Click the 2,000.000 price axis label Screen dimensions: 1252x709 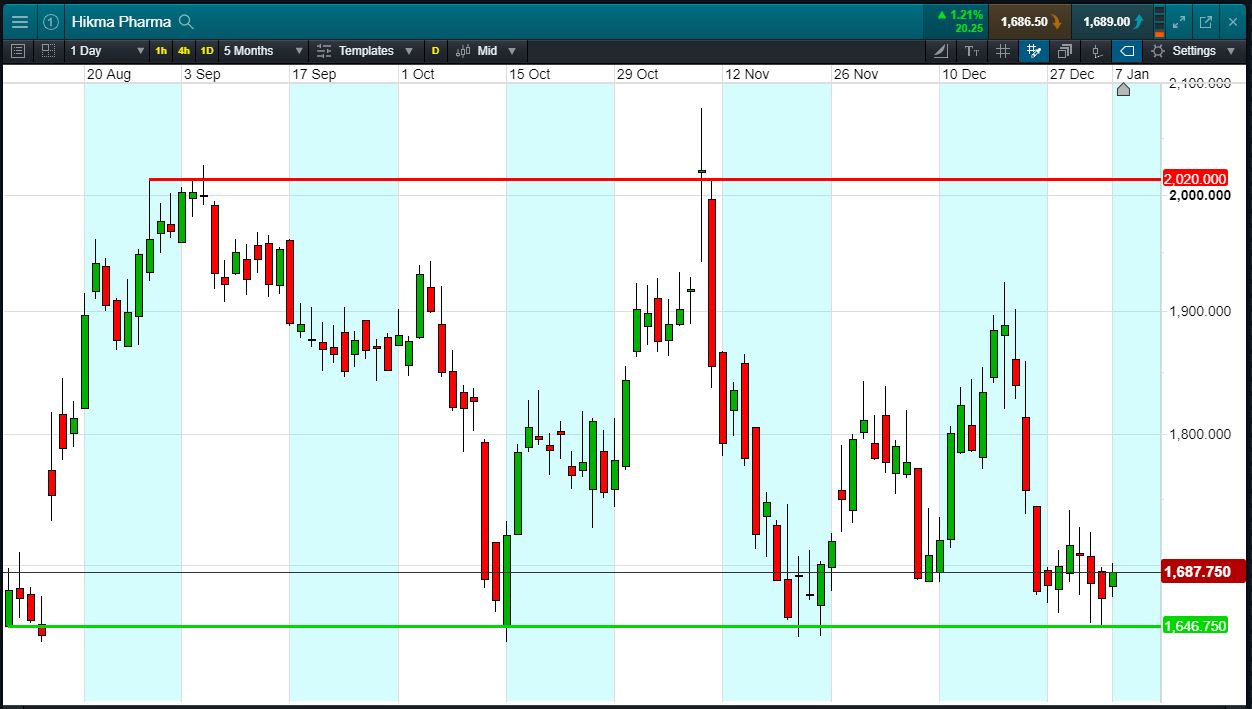[x=1200, y=195]
